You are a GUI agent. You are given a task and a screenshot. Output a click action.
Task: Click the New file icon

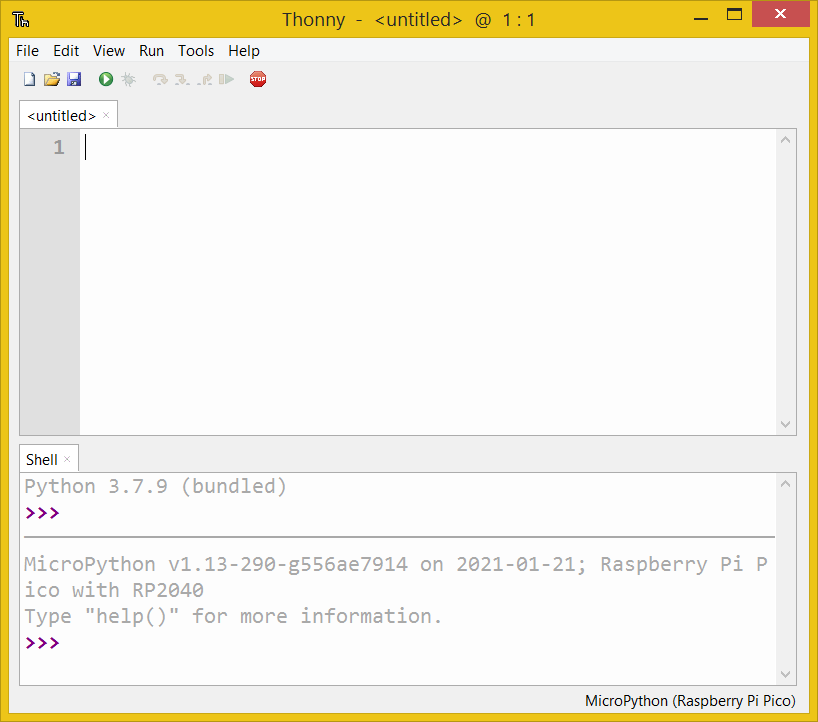[30, 79]
